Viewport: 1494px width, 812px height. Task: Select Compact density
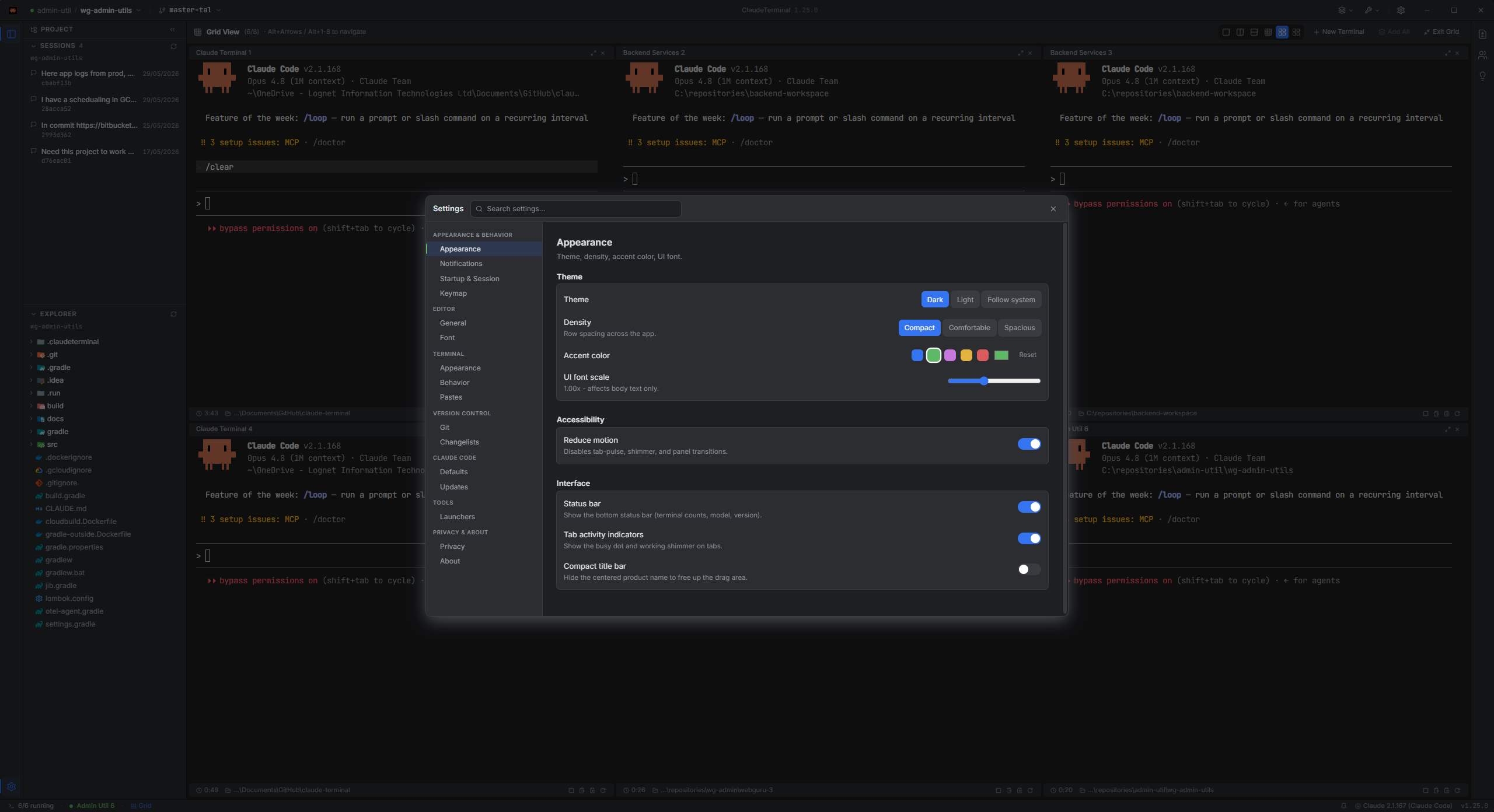[x=919, y=328]
